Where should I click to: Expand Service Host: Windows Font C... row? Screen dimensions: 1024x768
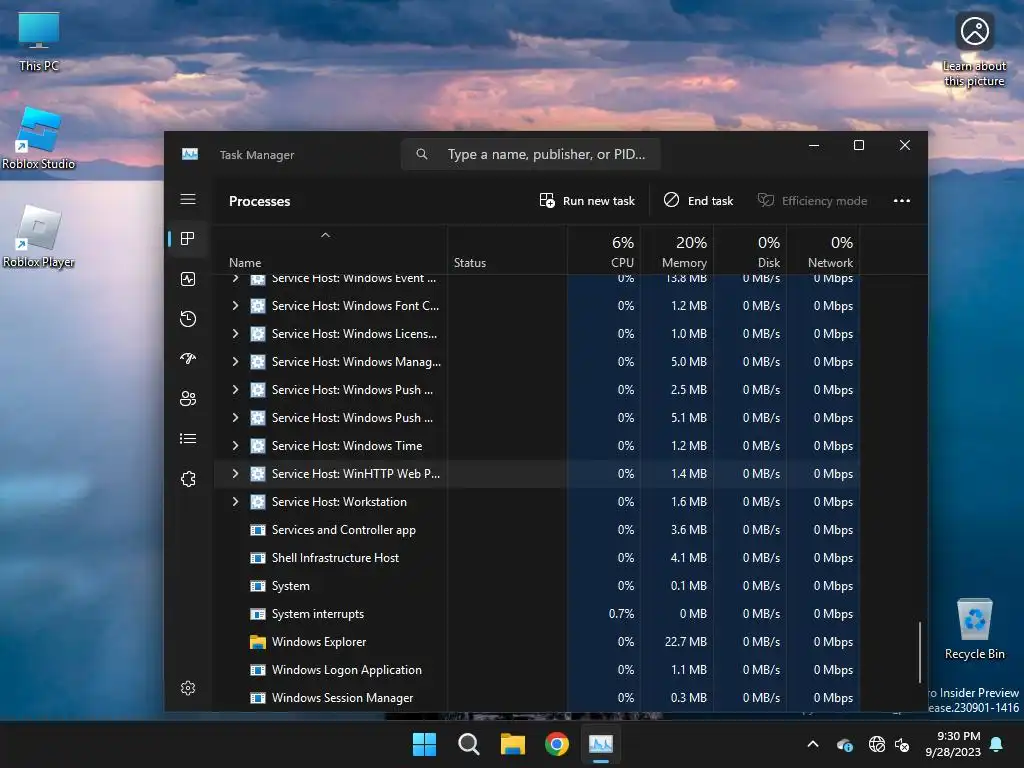[x=235, y=306]
